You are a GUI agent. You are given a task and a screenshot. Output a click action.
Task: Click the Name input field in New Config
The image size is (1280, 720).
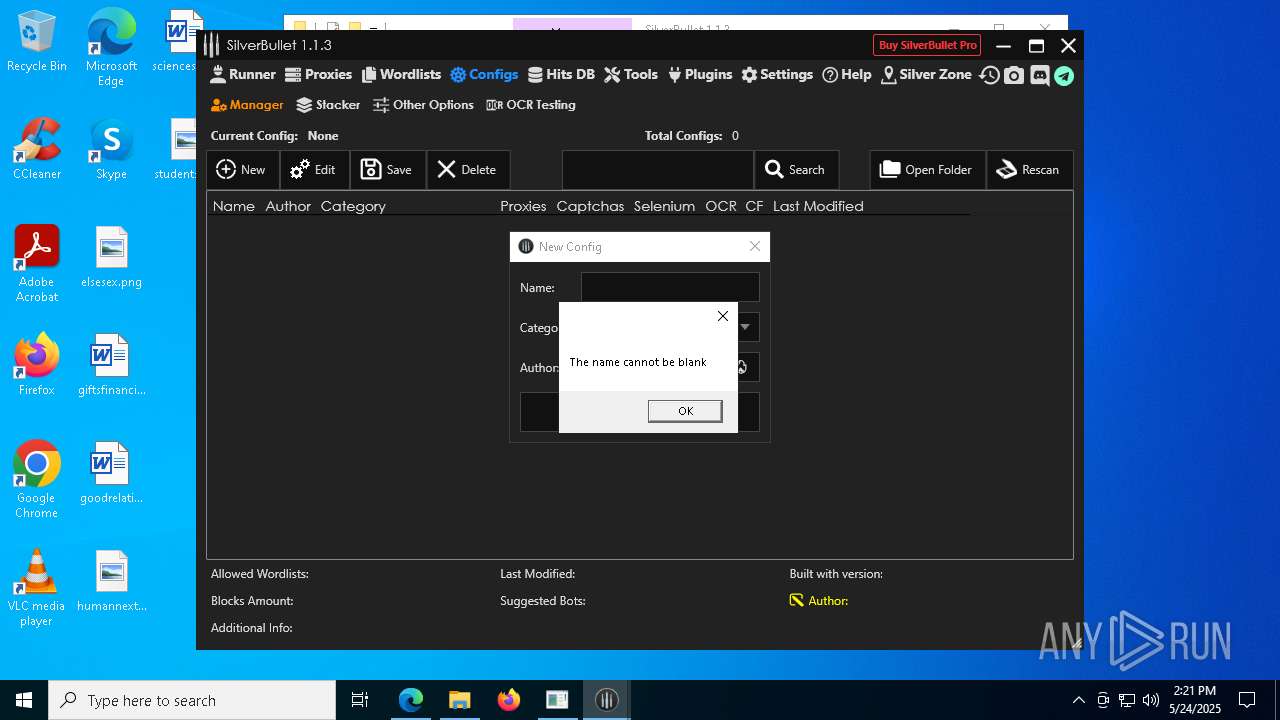[x=670, y=287]
